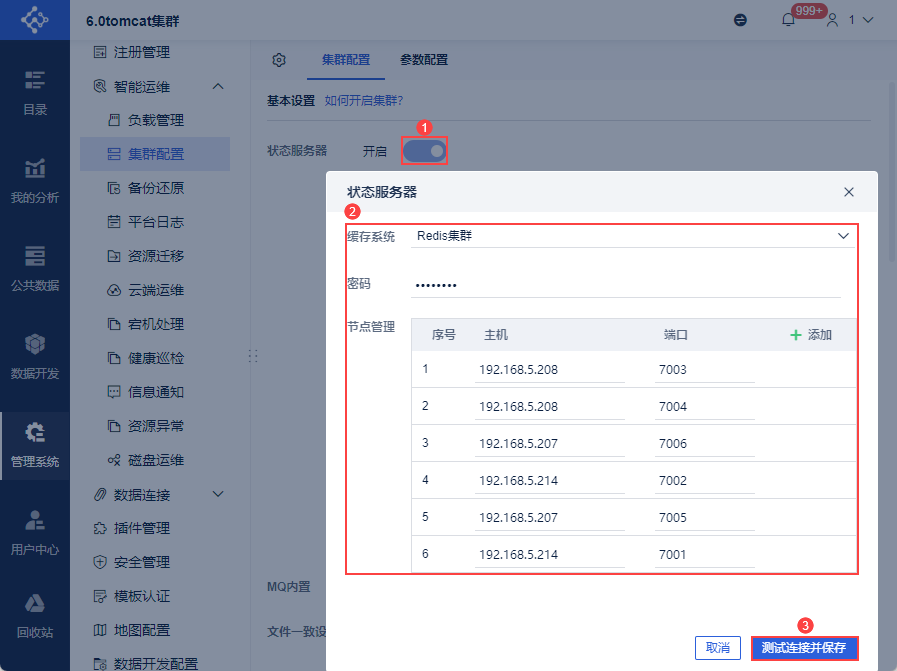Open 资源迁移 in the side menu
897x671 pixels.
[146, 256]
